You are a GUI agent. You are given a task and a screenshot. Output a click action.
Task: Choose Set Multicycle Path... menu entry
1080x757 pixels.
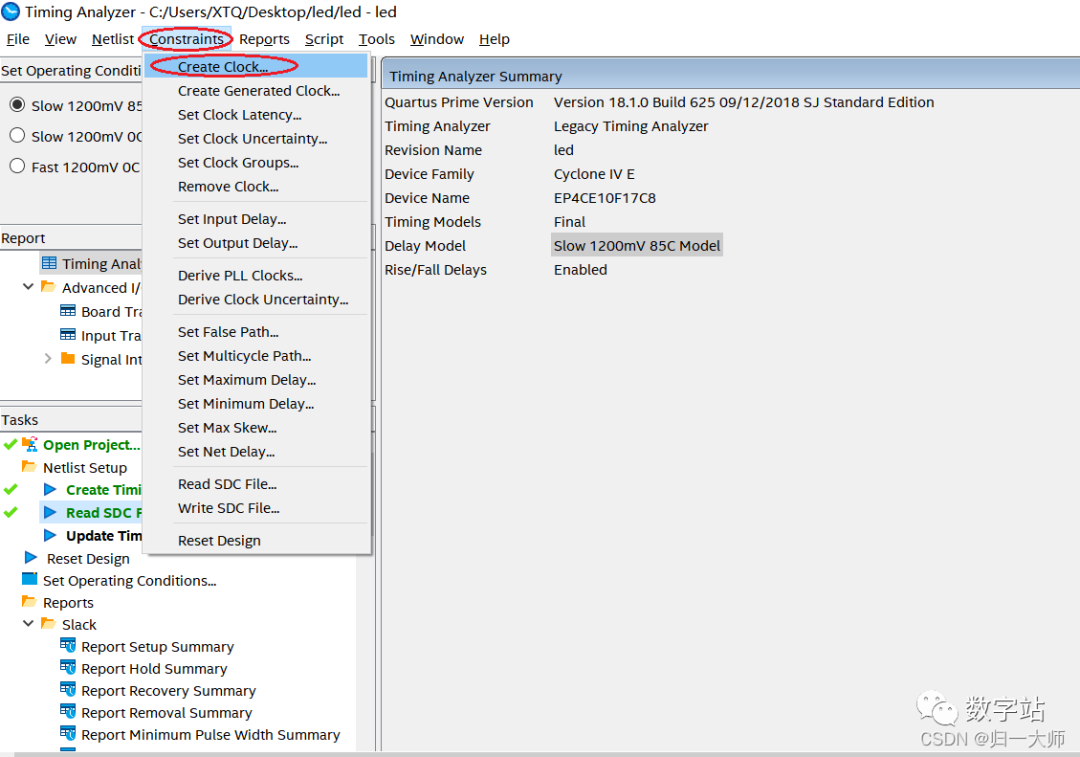tap(256, 356)
